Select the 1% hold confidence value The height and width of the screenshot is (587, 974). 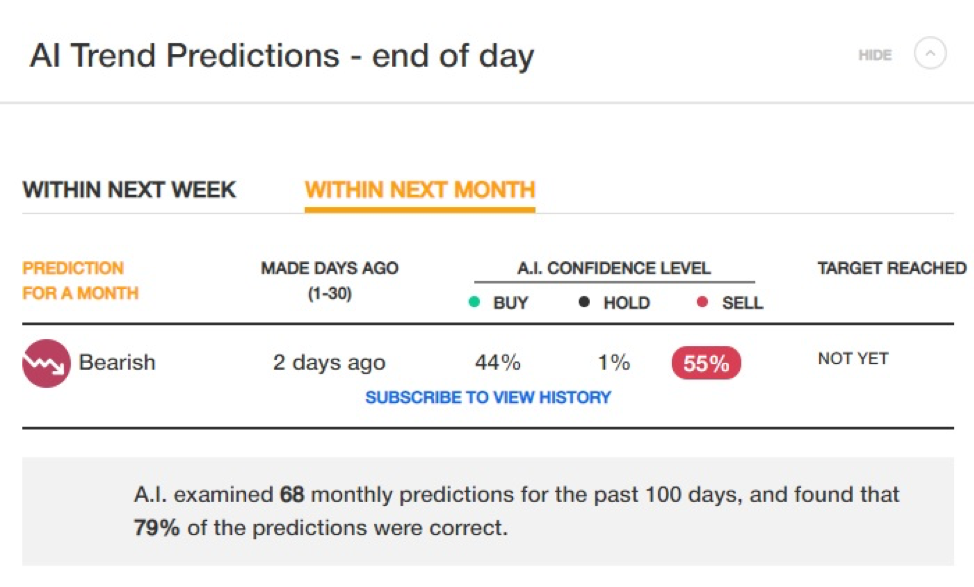614,362
